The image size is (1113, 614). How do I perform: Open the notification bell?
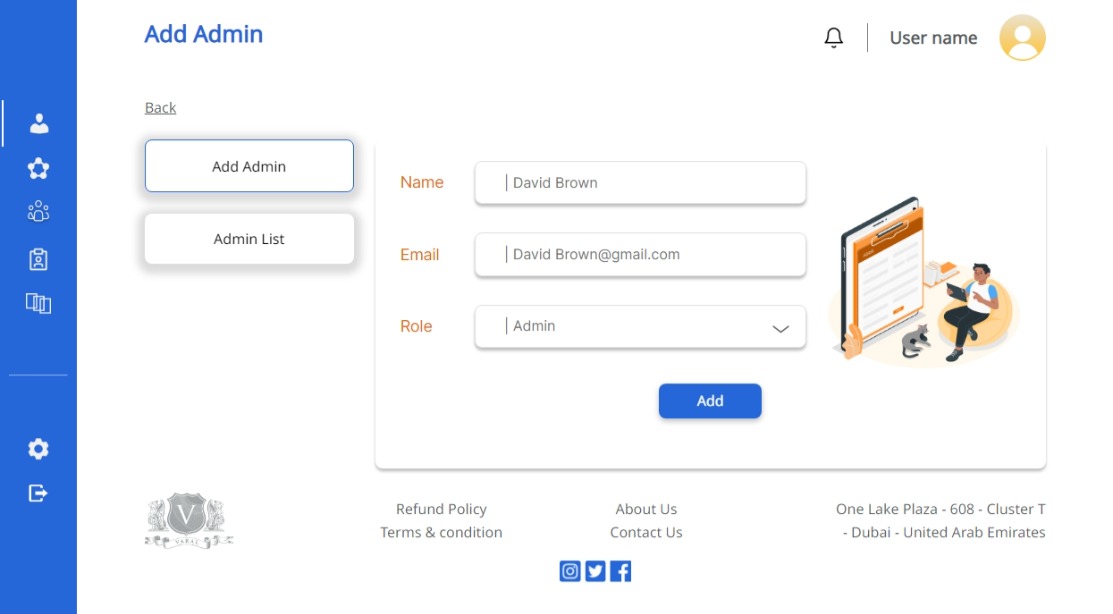833,38
